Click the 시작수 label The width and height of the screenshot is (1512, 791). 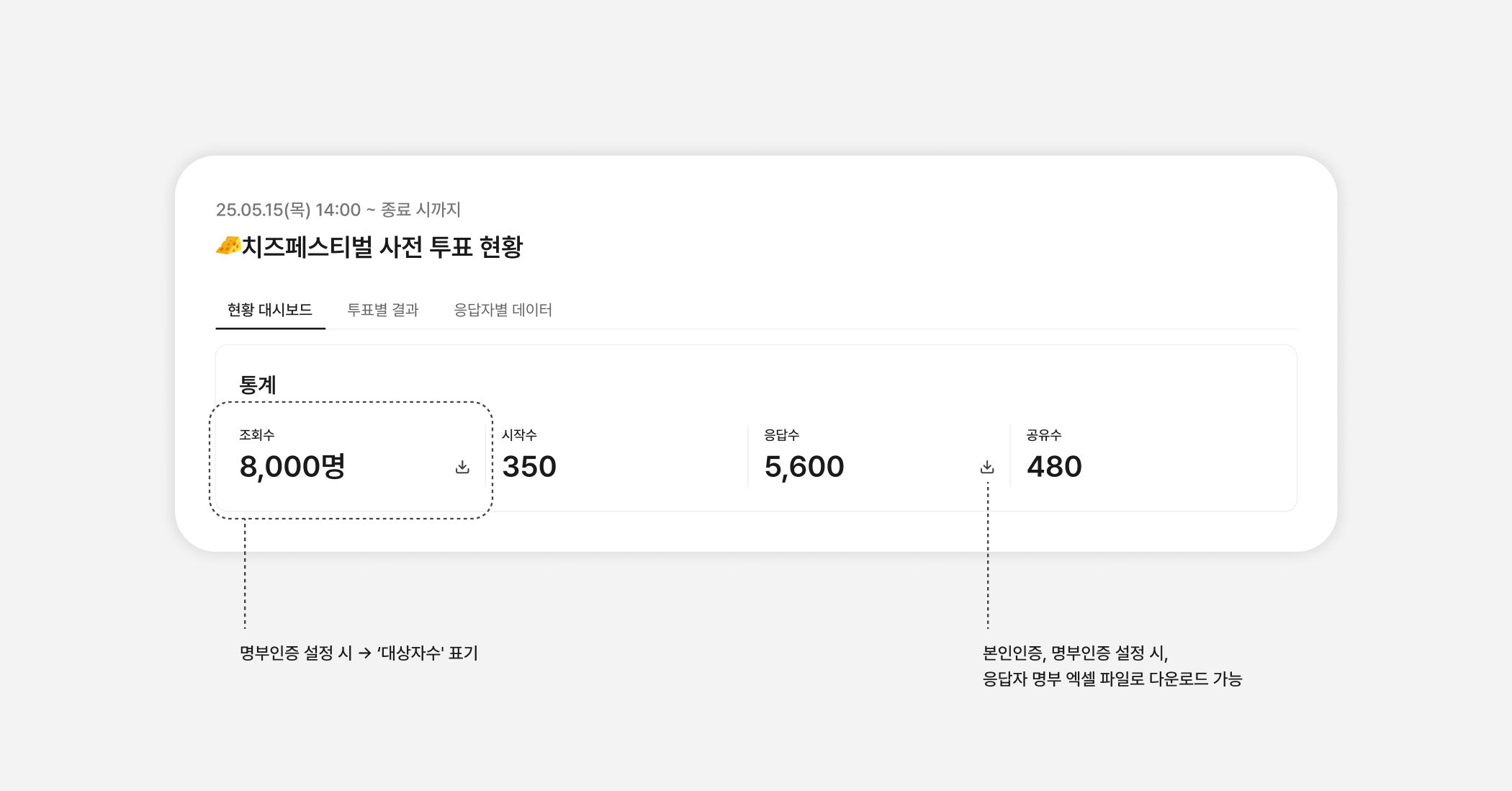(519, 435)
